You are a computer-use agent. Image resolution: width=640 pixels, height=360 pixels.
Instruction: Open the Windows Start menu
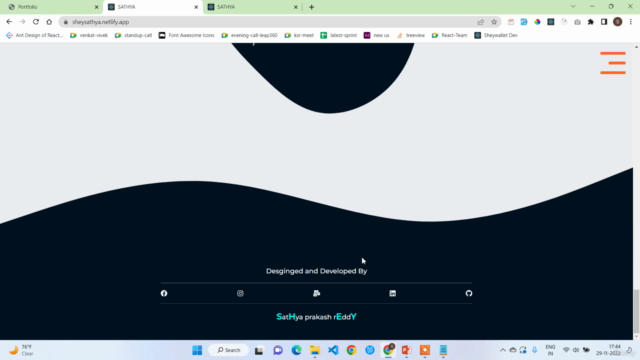pyautogui.click(x=197, y=350)
